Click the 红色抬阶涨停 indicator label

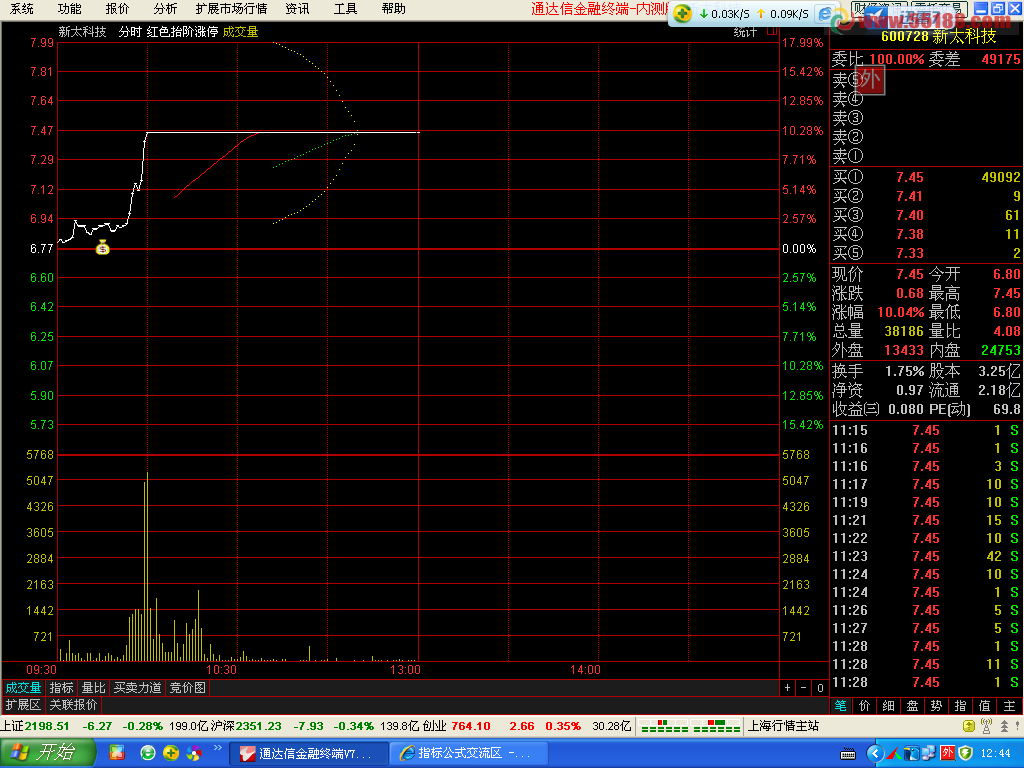[182, 31]
